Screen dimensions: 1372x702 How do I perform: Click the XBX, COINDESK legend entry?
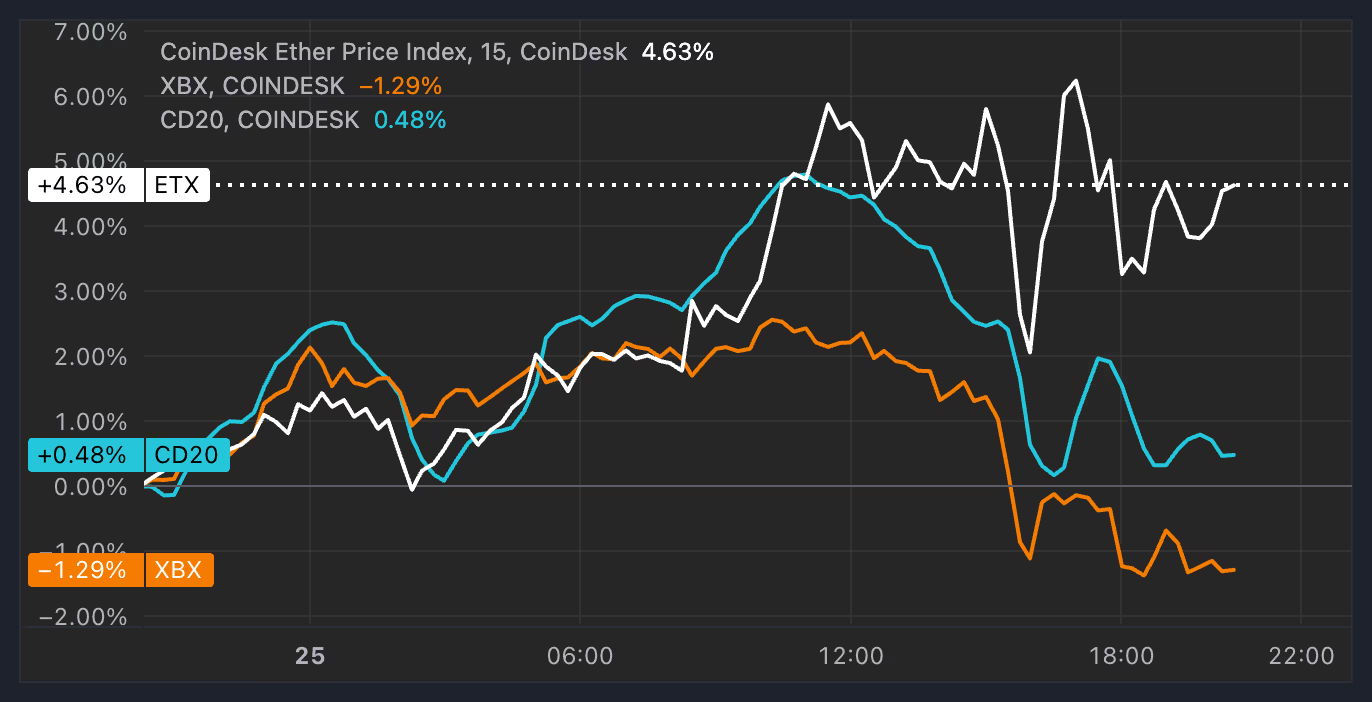(252, 86)
